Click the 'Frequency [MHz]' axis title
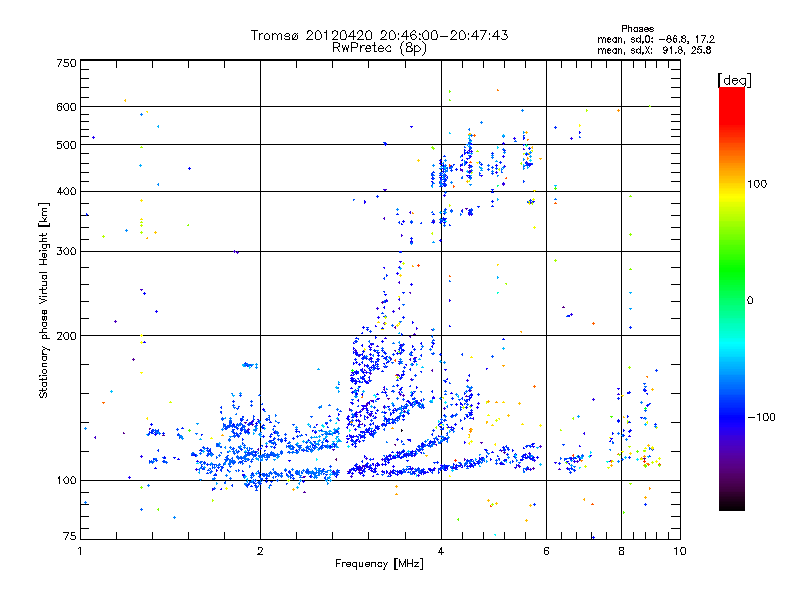This screenshot has width=800, height=600. click(x=379, y=564)
